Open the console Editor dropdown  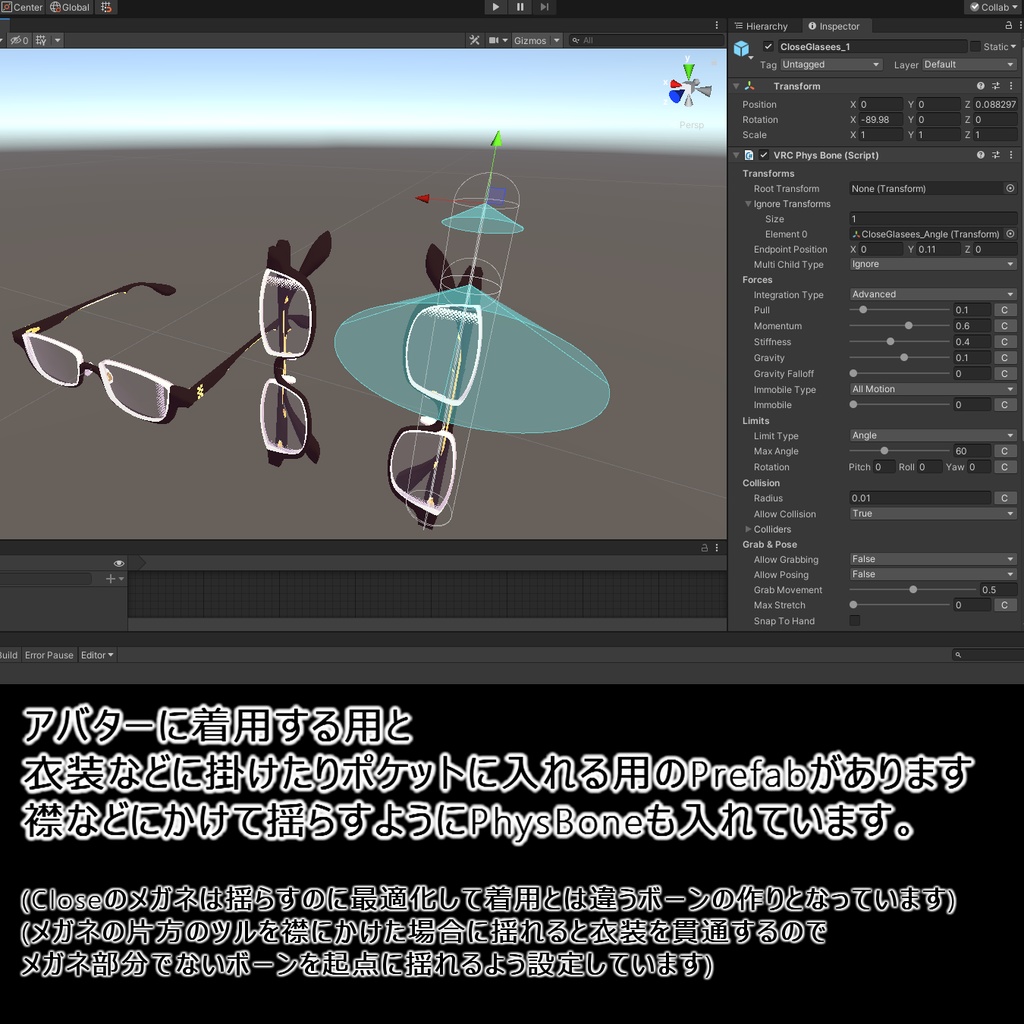[x=97, y=655]
